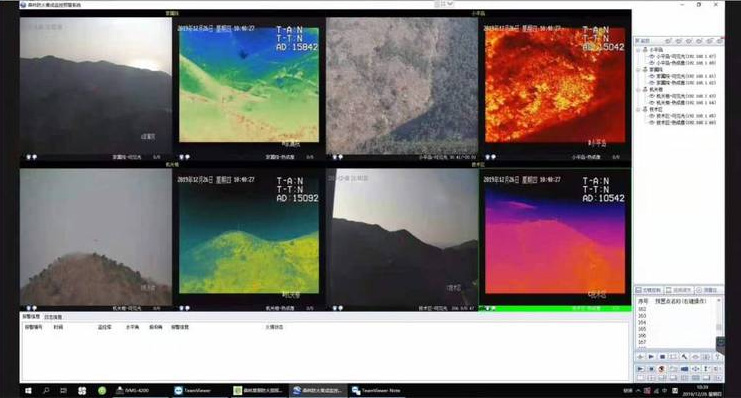Open the first station's visible-light camera entry
The height and width of the screenshot is (398, 741).
coord(683,56)
